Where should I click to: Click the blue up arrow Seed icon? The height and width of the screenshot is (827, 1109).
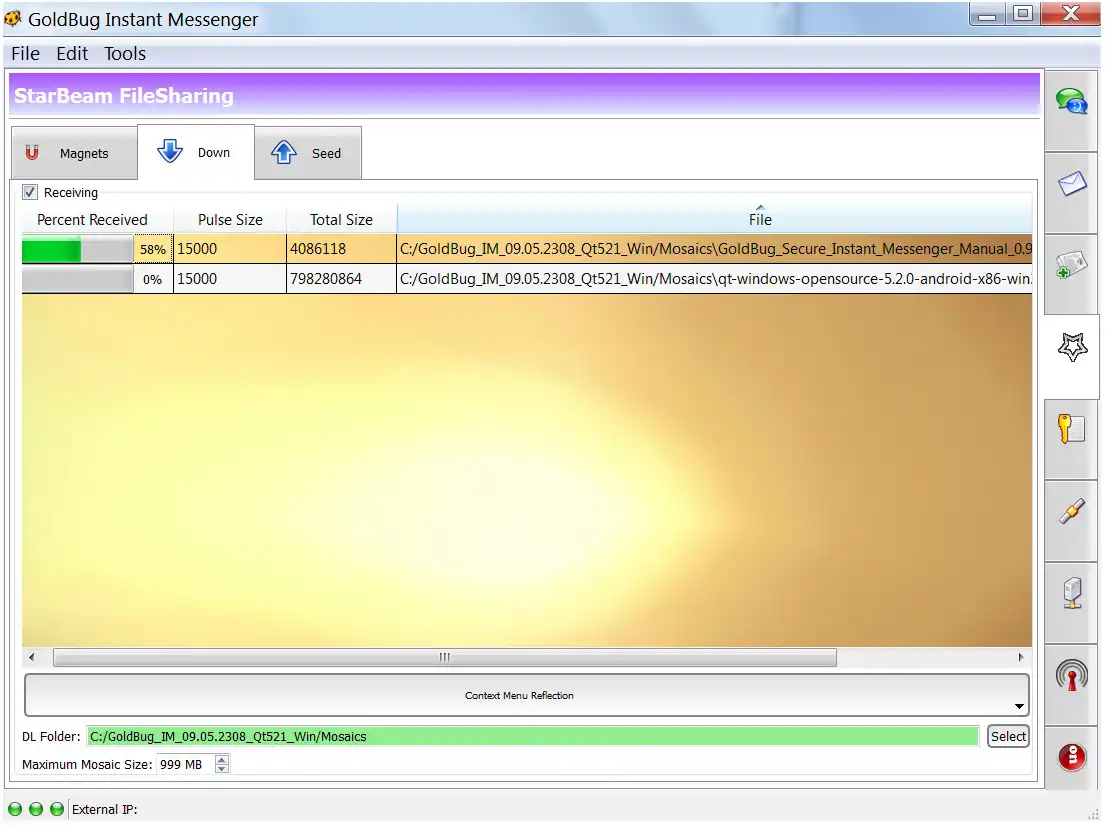click(x=284, y=152)
